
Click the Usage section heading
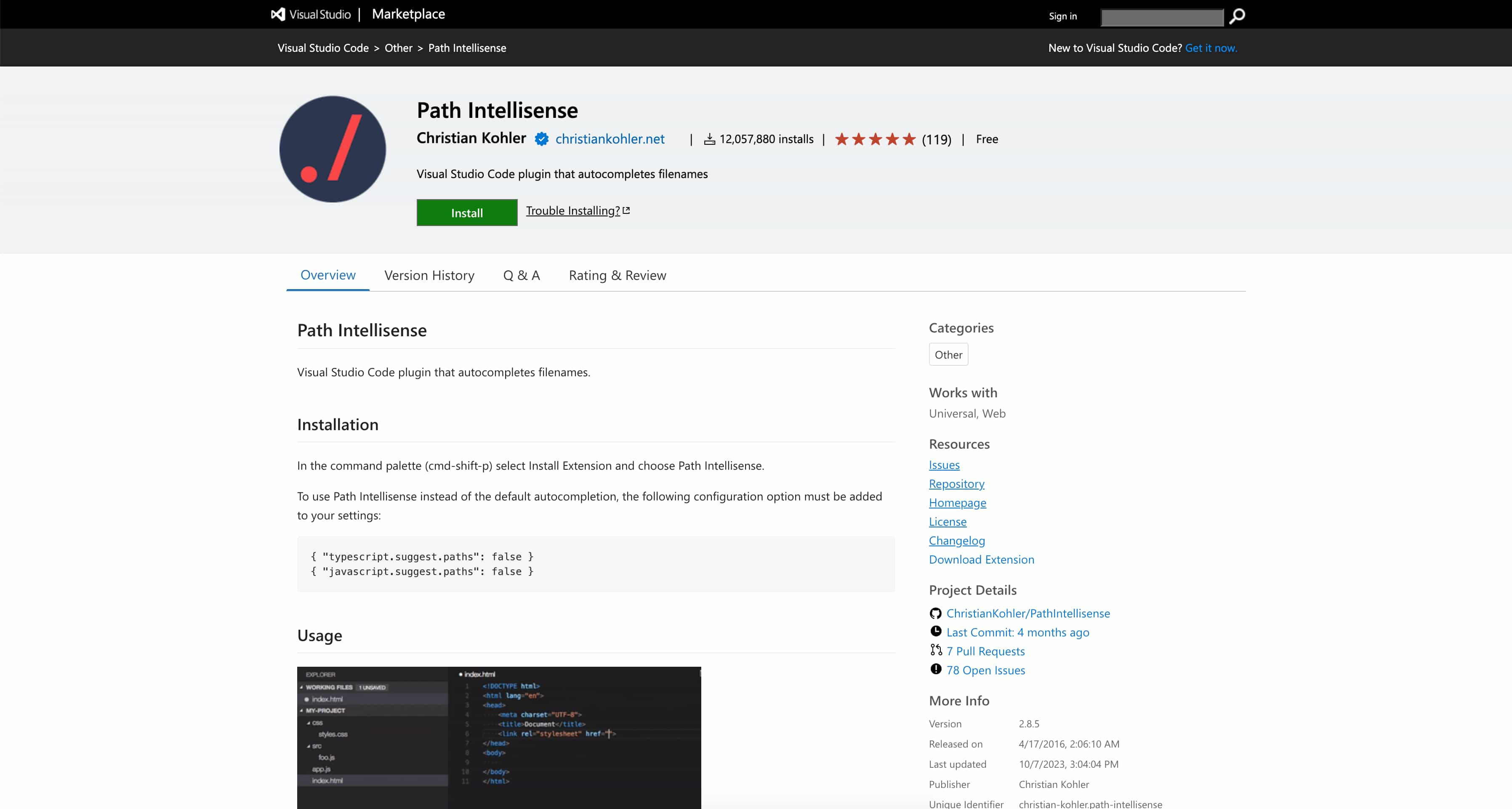tap(320, 635)
